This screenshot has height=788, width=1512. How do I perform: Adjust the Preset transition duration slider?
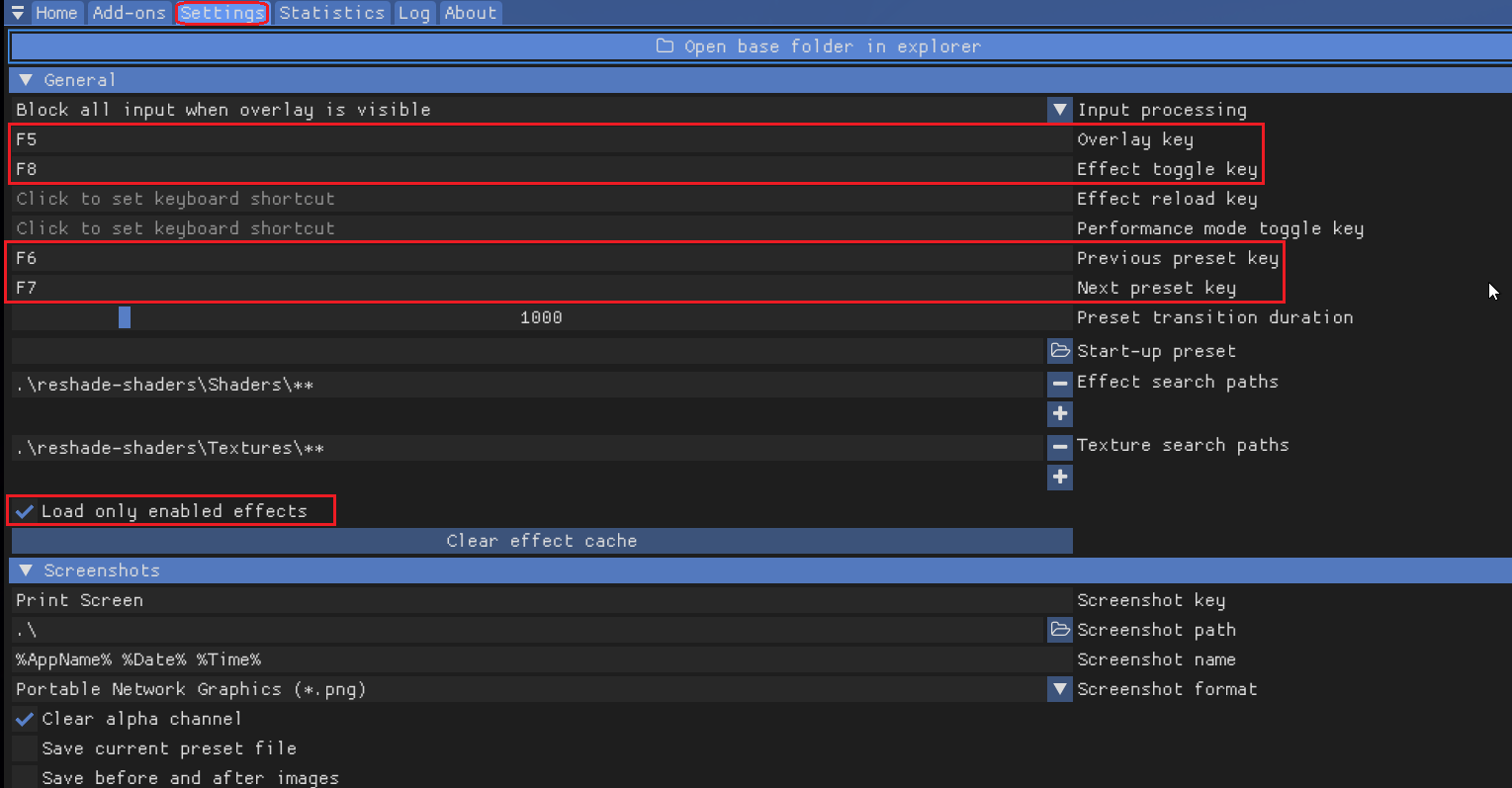tap(125, 317)
